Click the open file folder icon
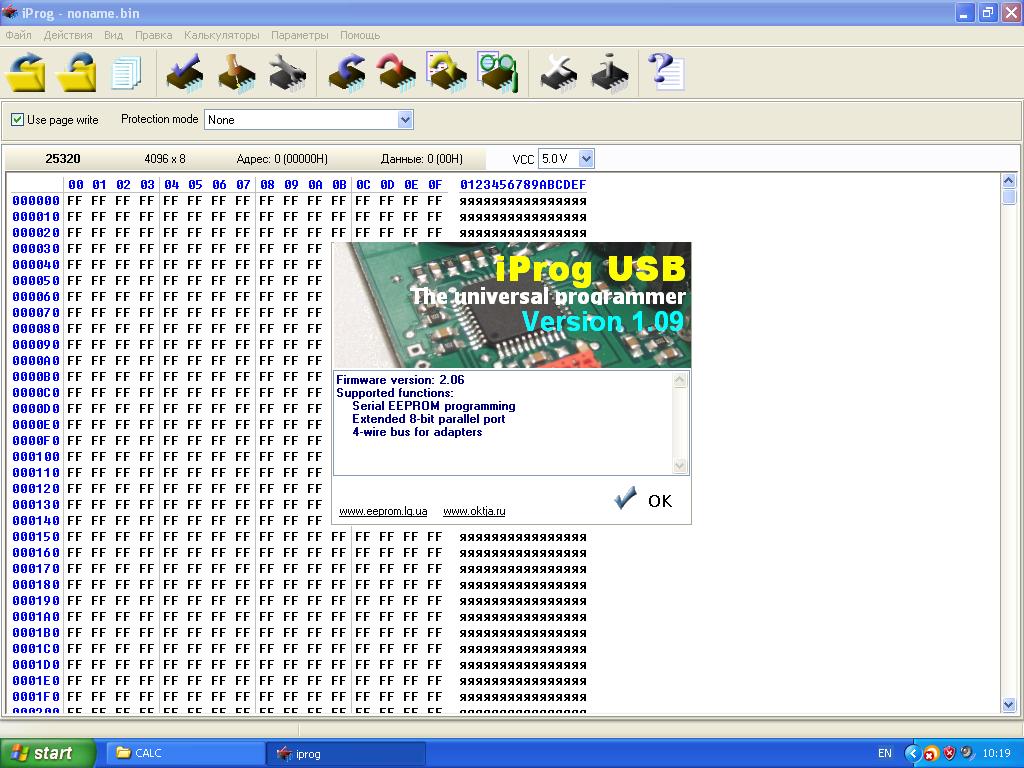Viewport: 1024px width, 768px height. tap(26, 72)
